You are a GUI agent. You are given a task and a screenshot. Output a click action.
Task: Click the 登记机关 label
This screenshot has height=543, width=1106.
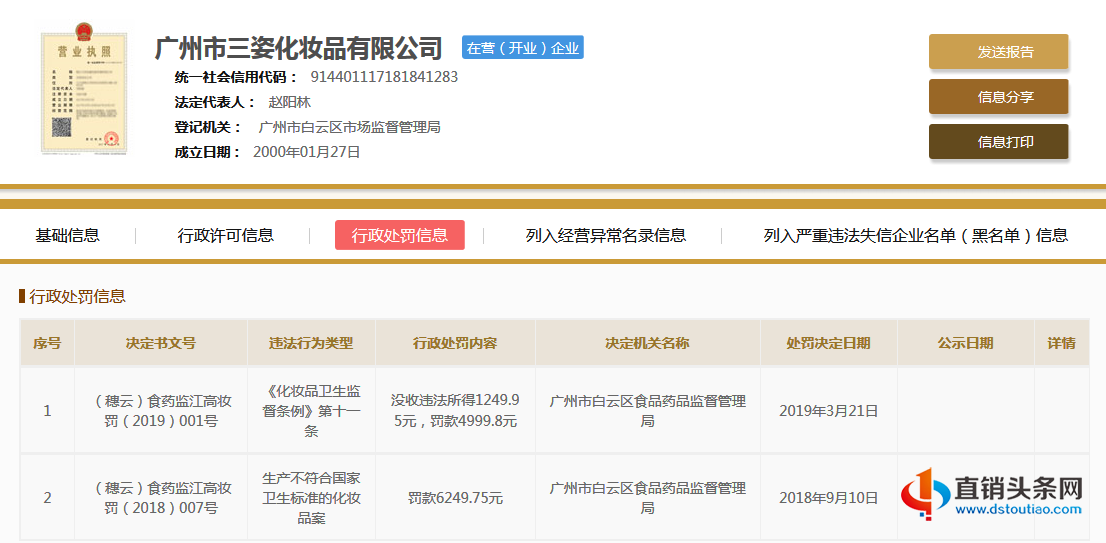(208, 128)
